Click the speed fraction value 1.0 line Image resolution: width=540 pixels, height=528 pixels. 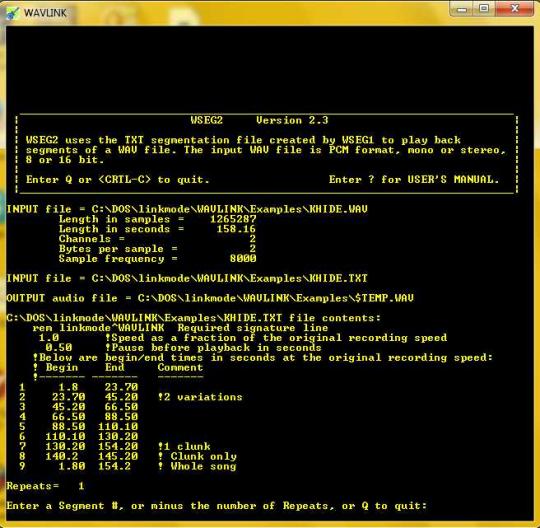click(243, 338)
